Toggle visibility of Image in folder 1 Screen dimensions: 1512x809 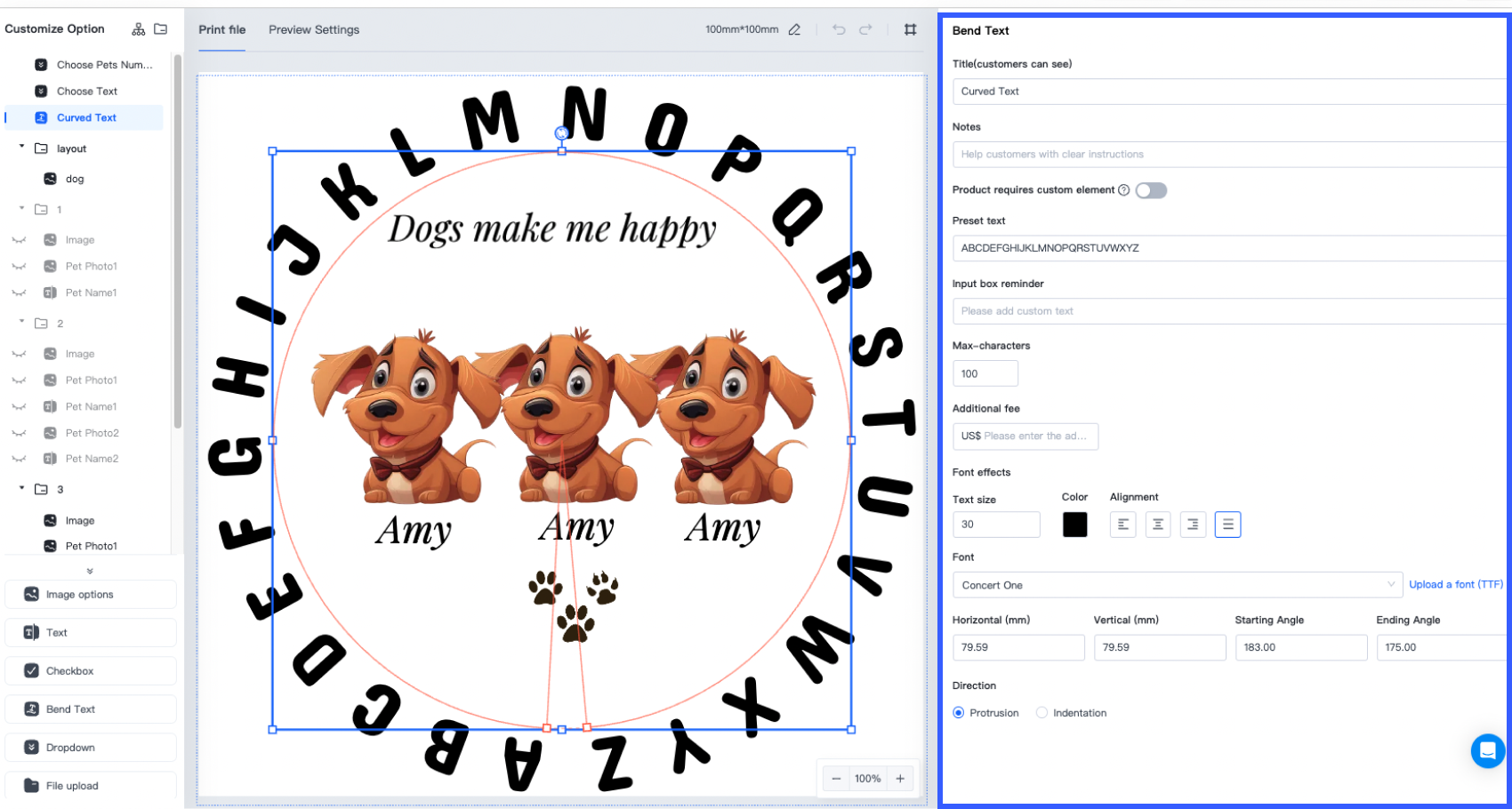[19, 240]
